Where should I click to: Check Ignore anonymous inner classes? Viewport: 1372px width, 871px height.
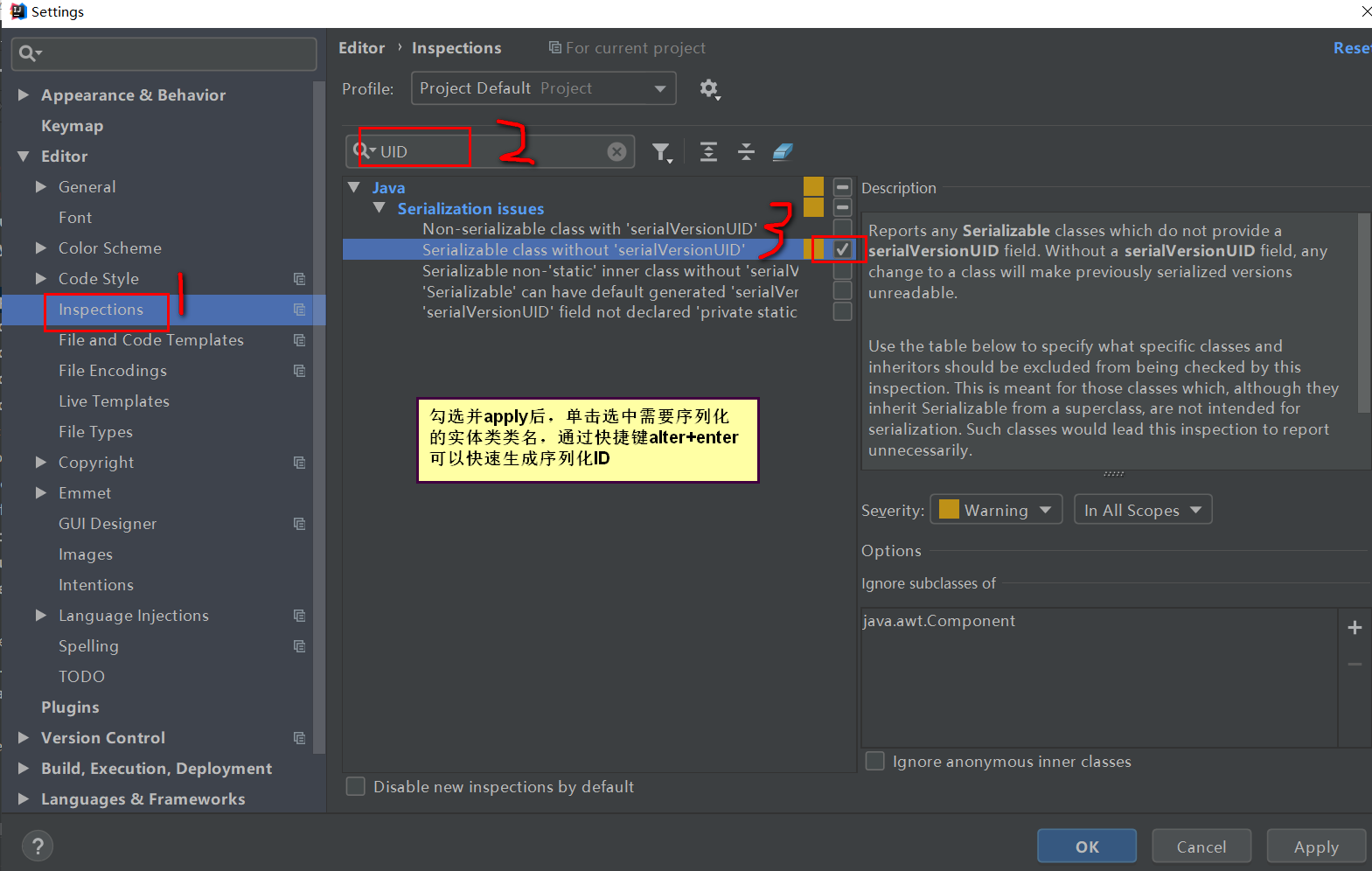pos(874,762)
